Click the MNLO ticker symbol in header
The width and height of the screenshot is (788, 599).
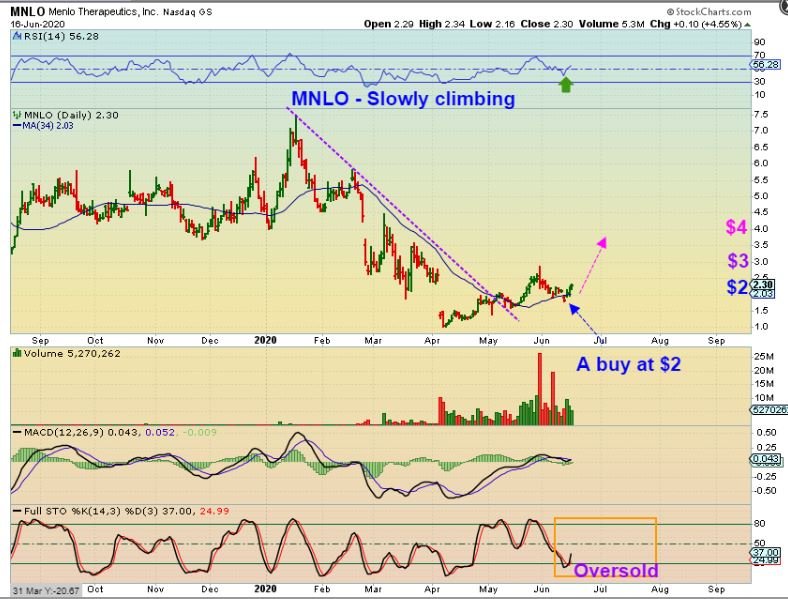tap(28, 12)
